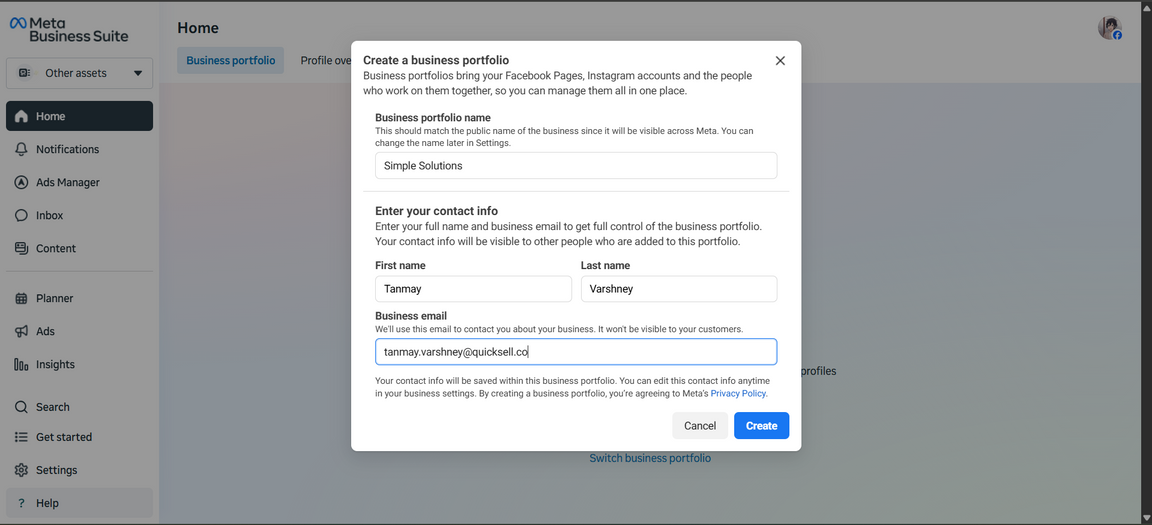Open the Planner calendar icon
The image size is (1152, 525).
[21, 298]
